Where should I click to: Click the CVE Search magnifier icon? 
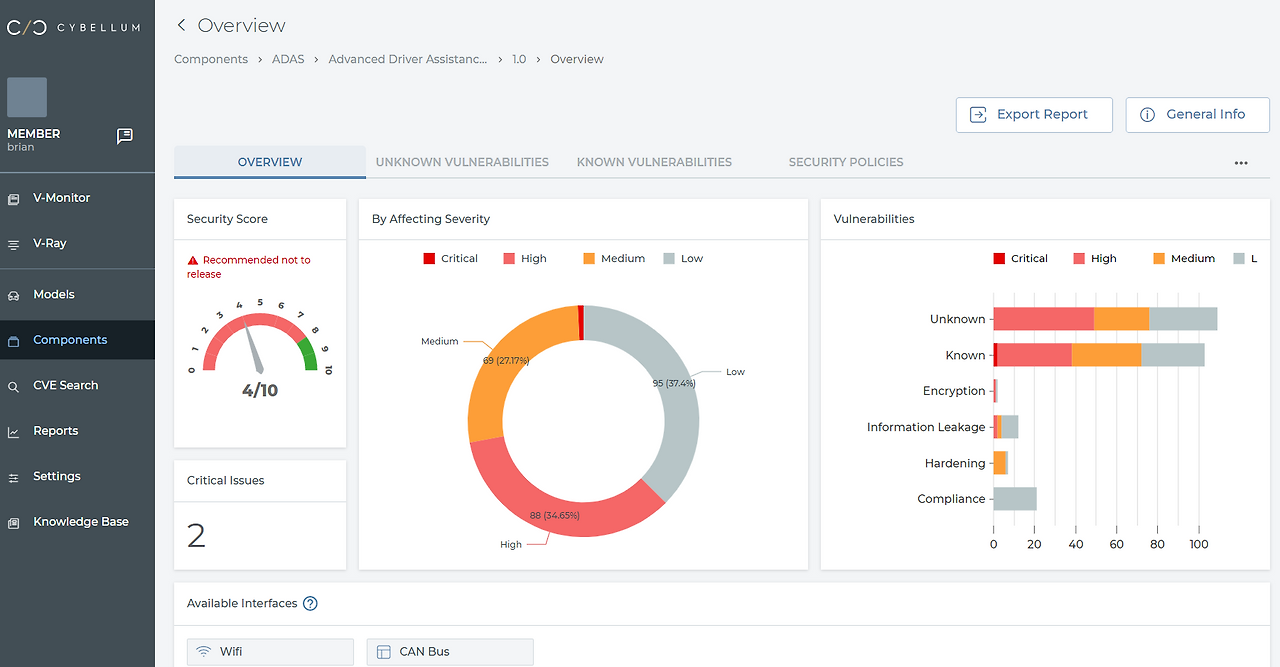(x=13, y=387)
